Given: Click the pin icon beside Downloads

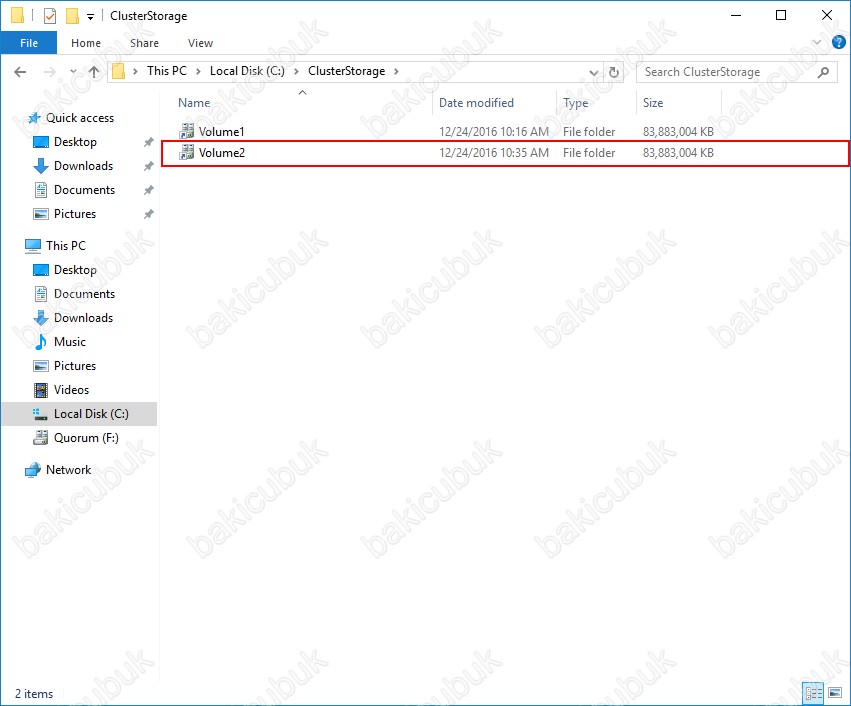Looking at the screenshot, I should click(x=148, y=166).
